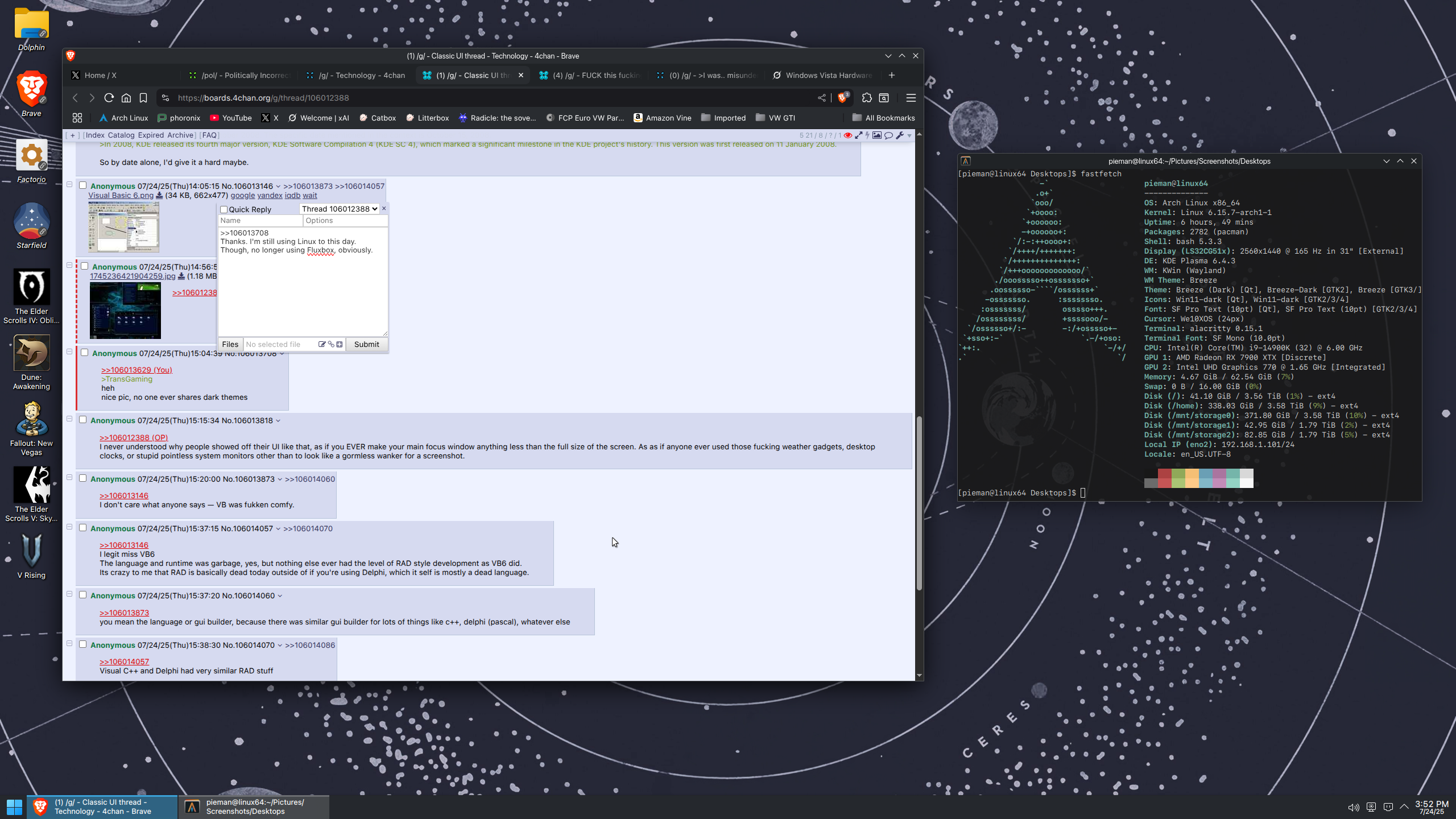Tick the checkbox for post No.106013818
The height and width of the screenshot is (819, 1456).
point(82,420)
